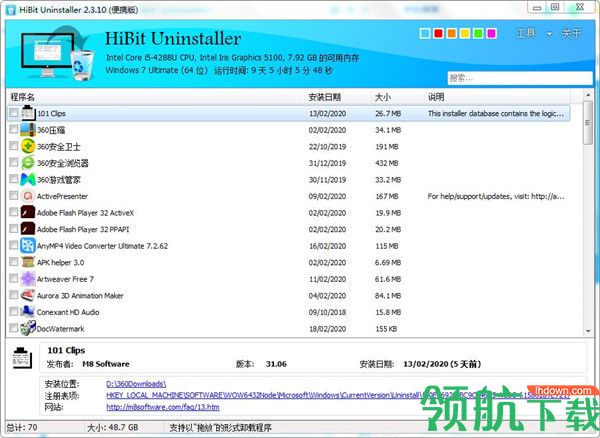Open the 工具 dropdown arrow

click(x=549, y=34)
